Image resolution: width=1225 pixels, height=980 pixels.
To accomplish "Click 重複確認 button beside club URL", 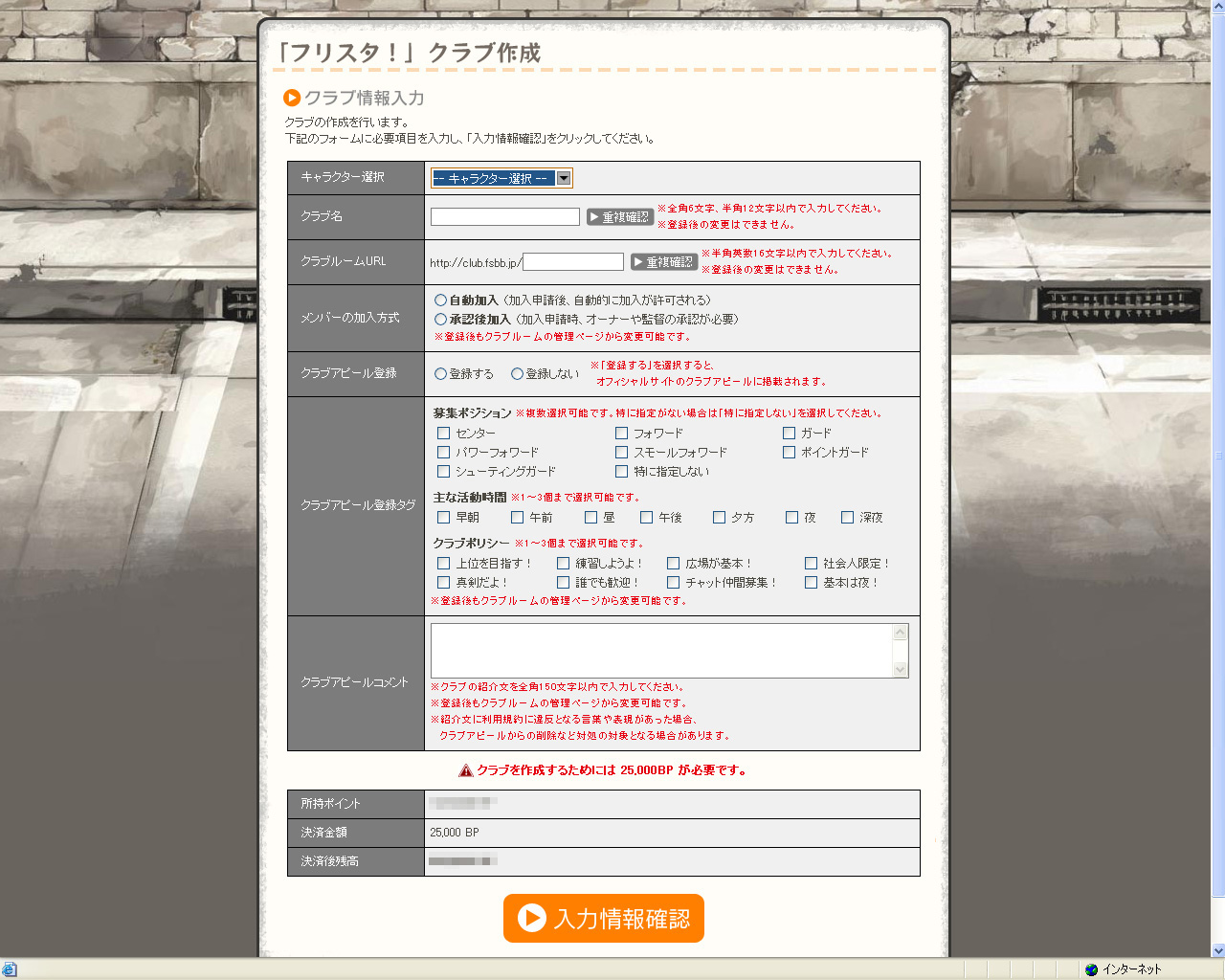I will click(664, 262).
